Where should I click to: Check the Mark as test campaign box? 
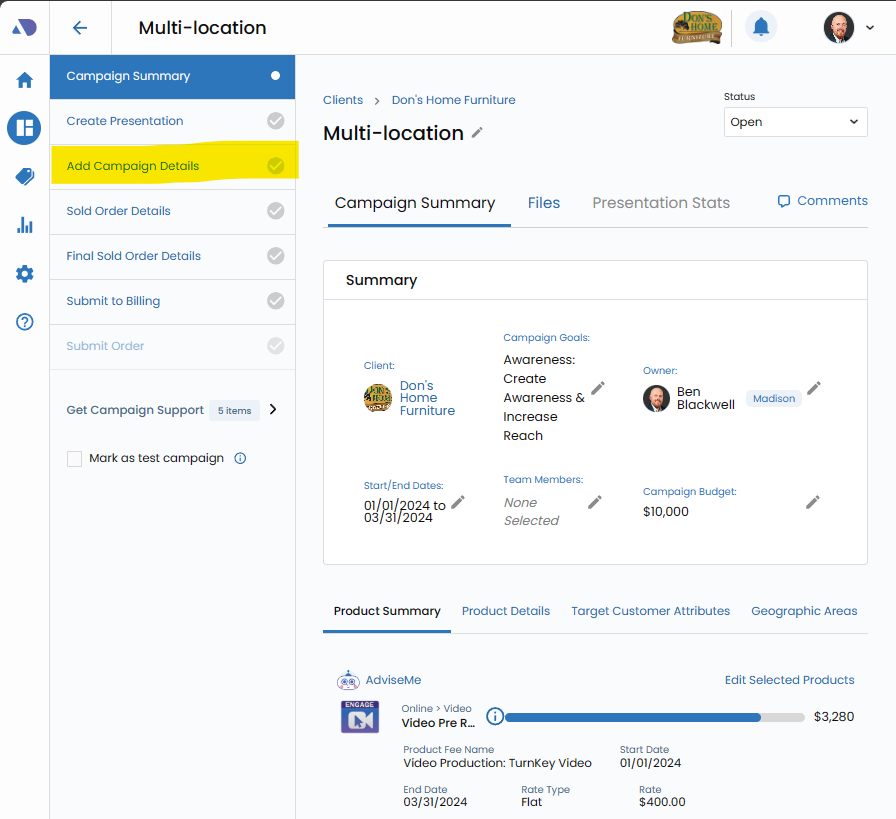point(75,459)
